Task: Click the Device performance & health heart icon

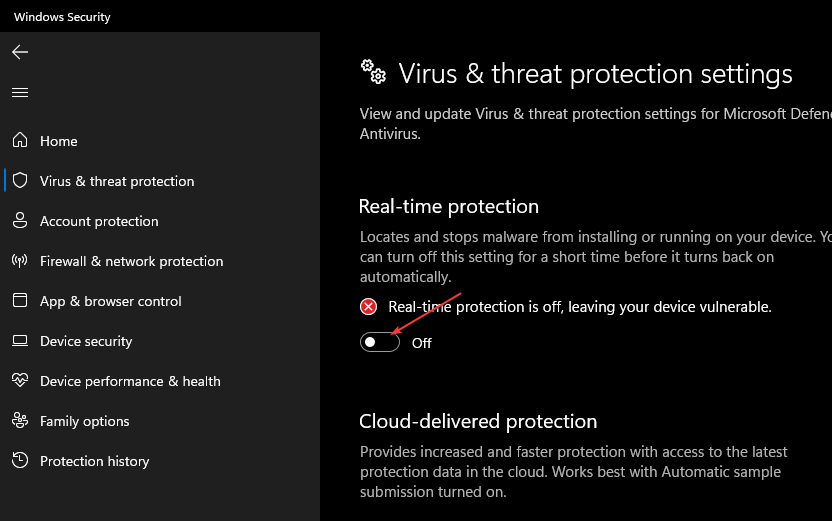Action: [x=20, y=381]
